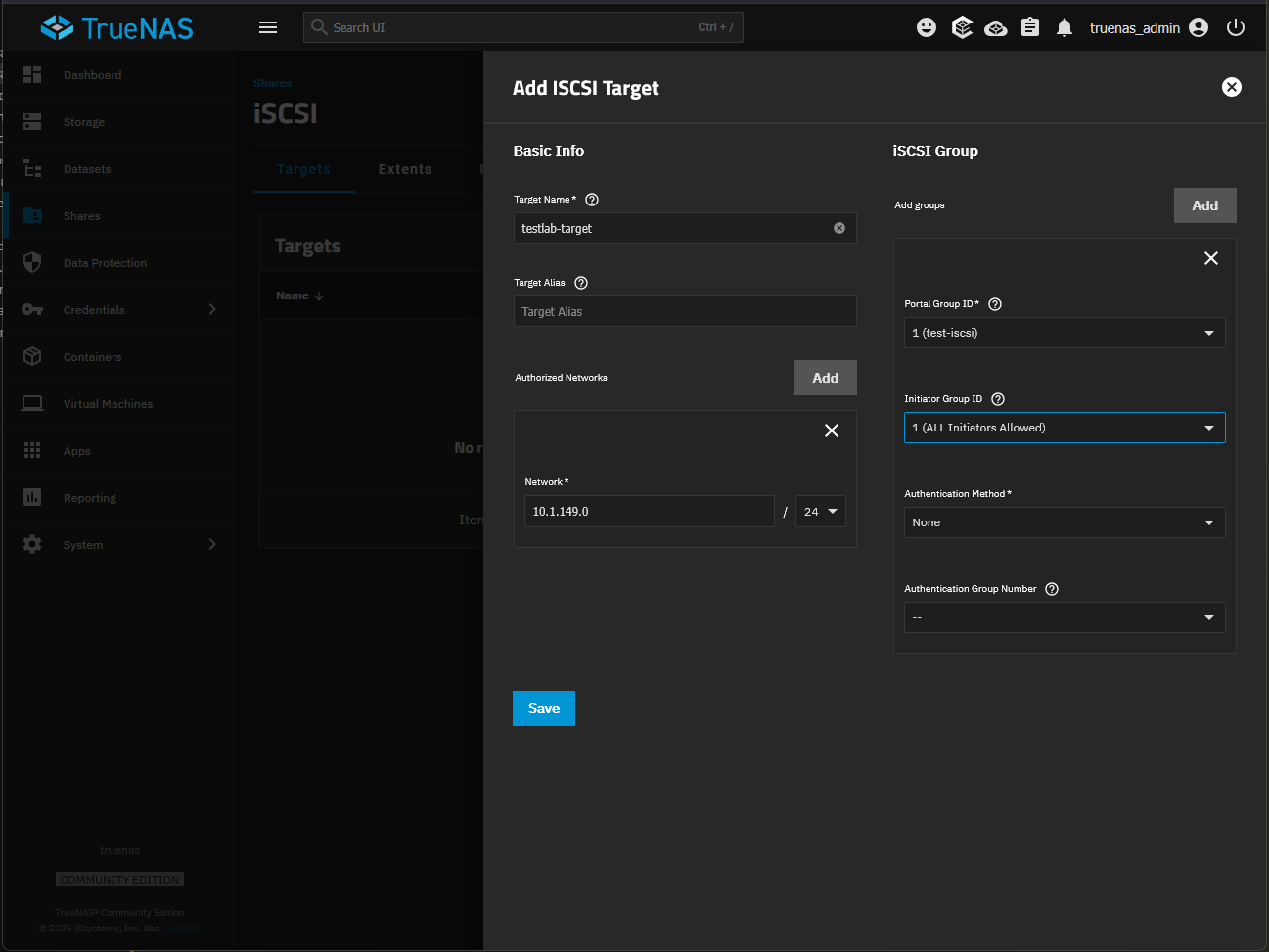Click the System gear icon
The height and width of the screenshot is (952, 1269).
coord(32,544)
